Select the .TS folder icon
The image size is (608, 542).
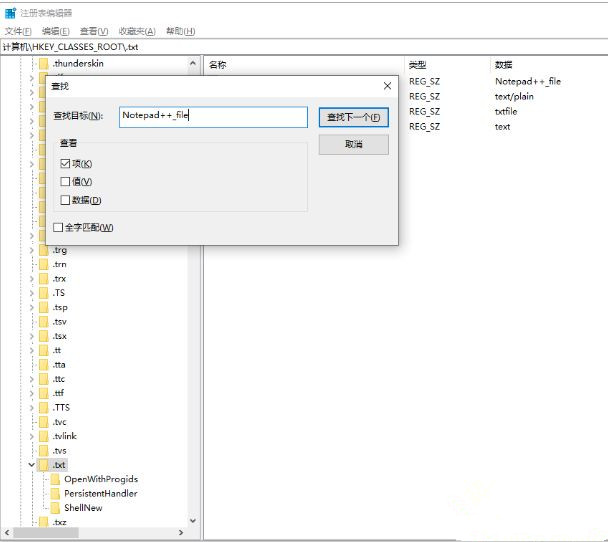(x=44, y=293)
